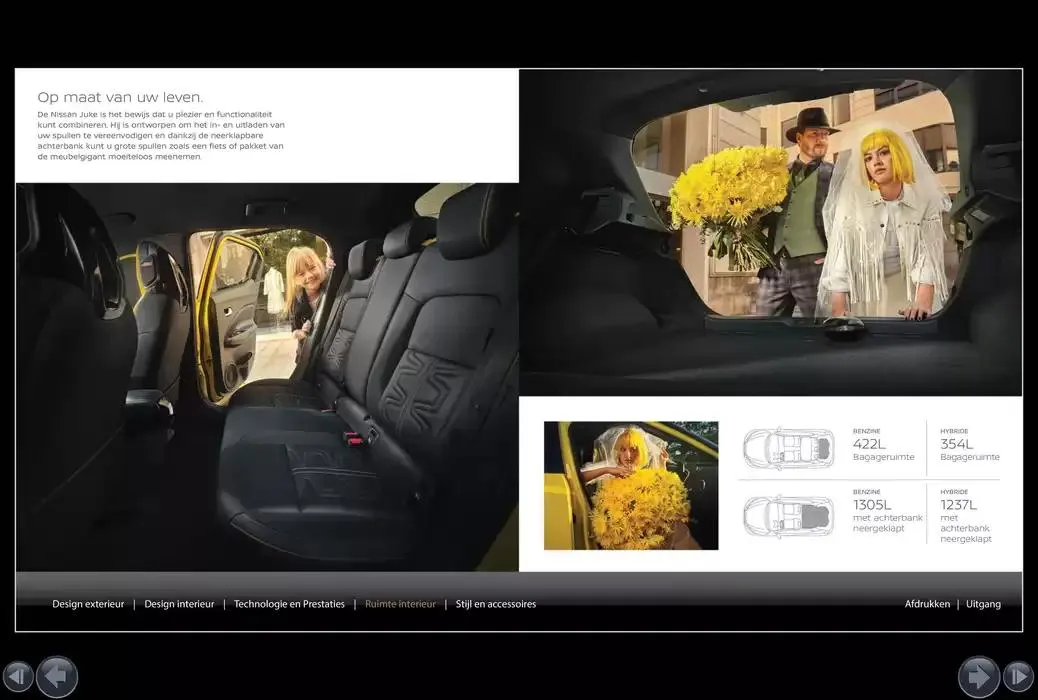Click the trunk-loaded car diagram icon

(789, 447)
